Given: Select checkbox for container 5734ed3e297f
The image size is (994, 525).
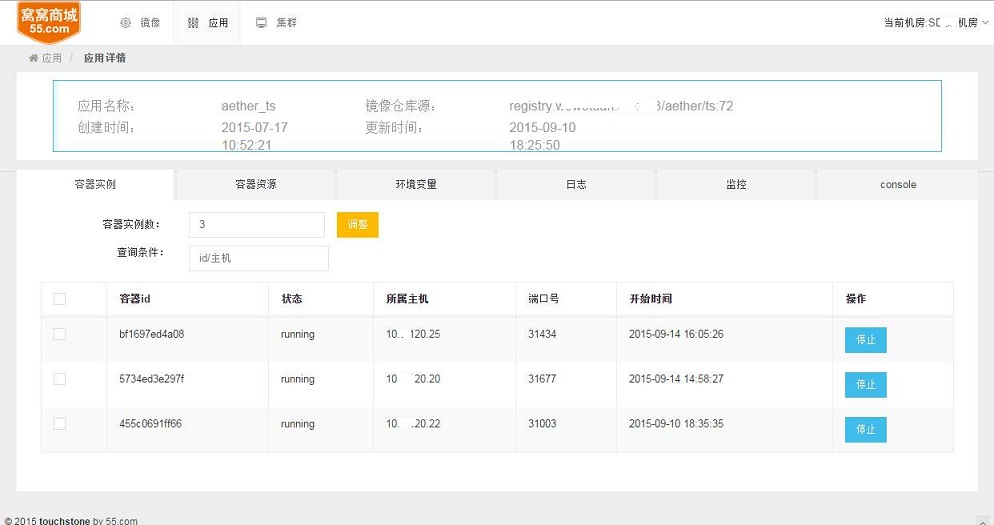Looking at the screenshot, I should 60,379.
